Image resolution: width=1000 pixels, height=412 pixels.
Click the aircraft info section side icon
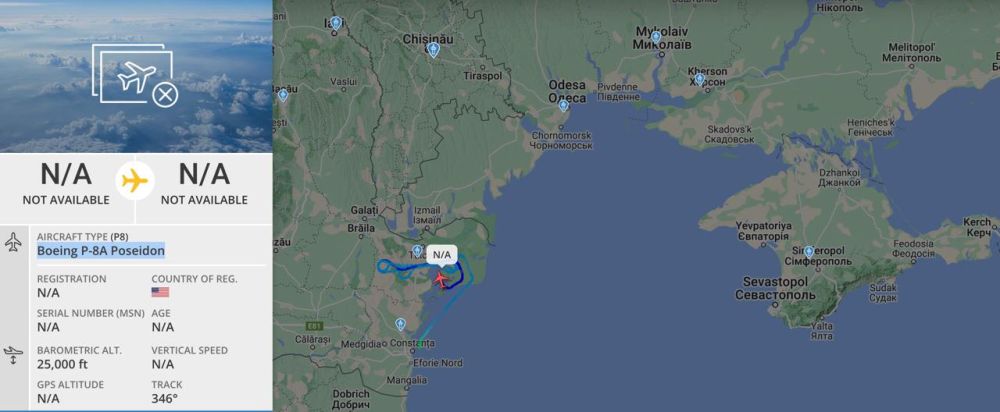(13, 242)
